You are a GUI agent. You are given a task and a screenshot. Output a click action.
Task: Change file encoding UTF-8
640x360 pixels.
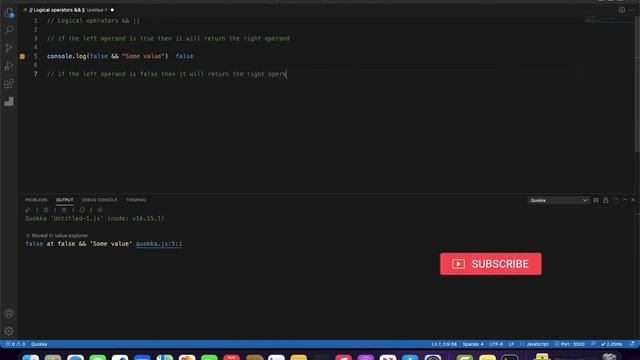point(496,344)
